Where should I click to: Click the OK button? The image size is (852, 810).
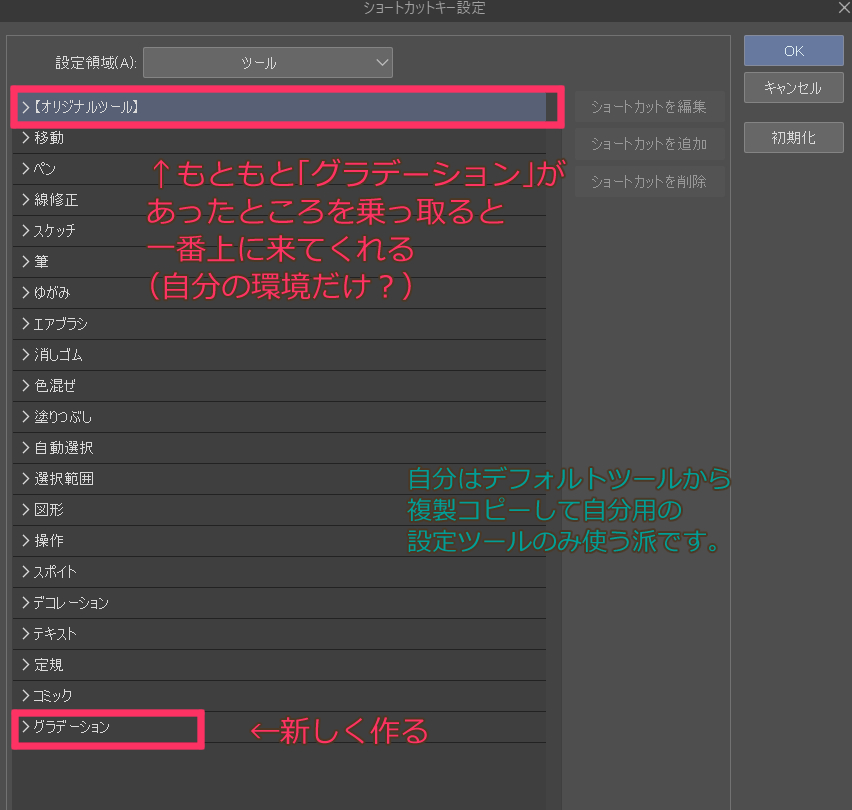click(793, 50)
